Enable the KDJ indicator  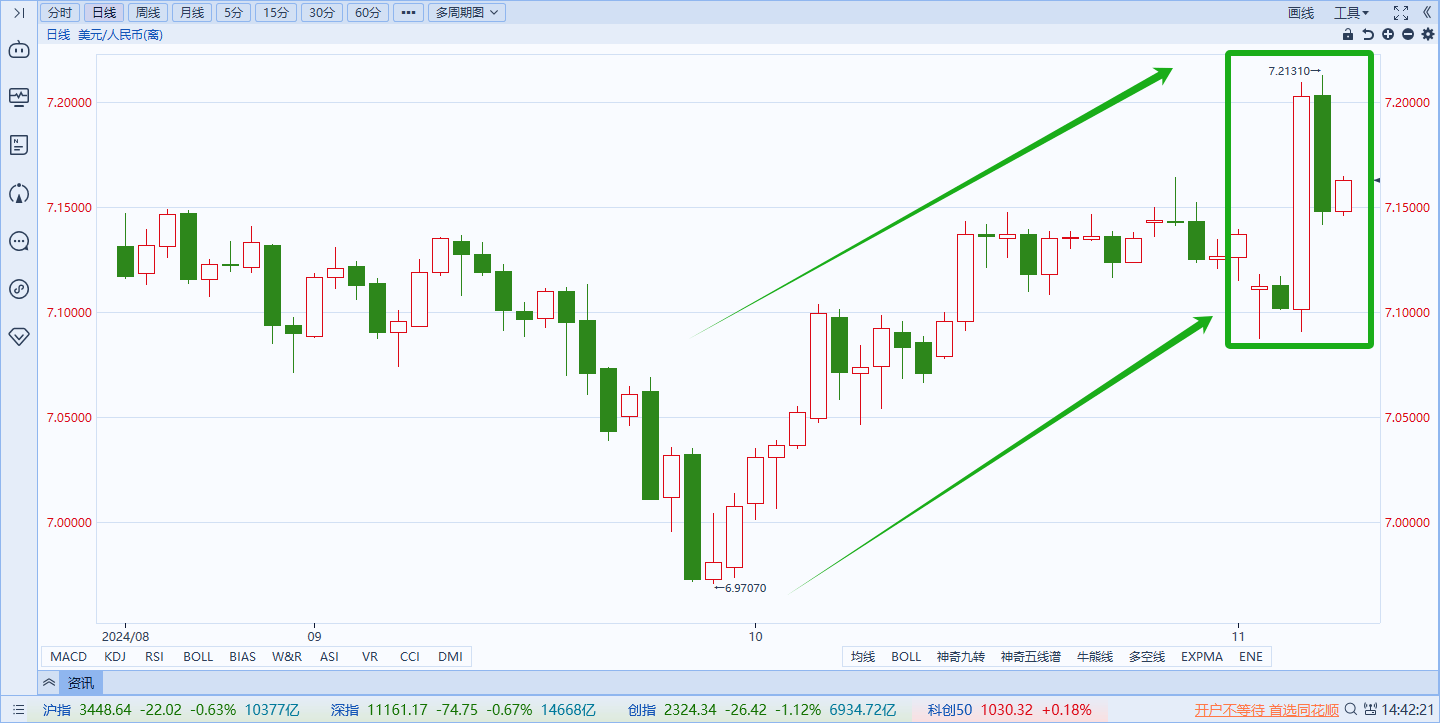116,657
